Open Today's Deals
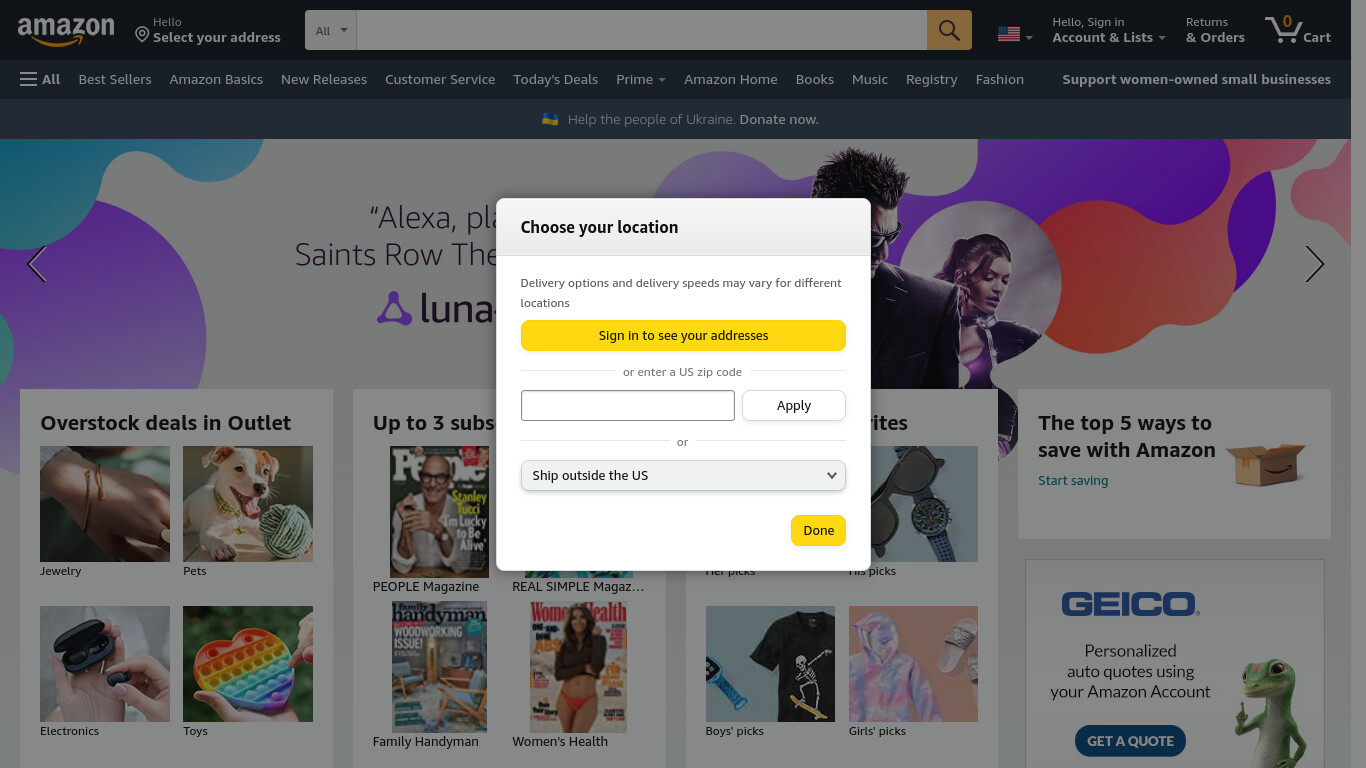1366x768 pixels. click(555, 79)
